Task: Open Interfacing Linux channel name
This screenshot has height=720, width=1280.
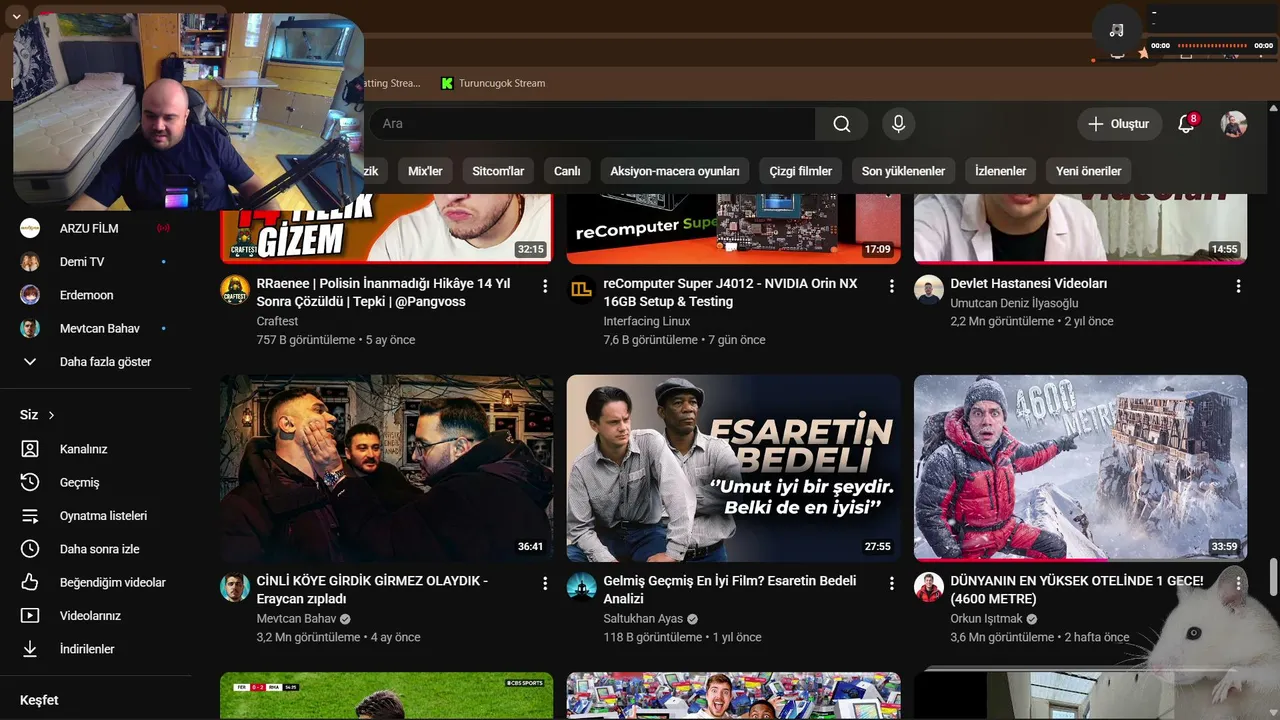Action: point(647,321)
